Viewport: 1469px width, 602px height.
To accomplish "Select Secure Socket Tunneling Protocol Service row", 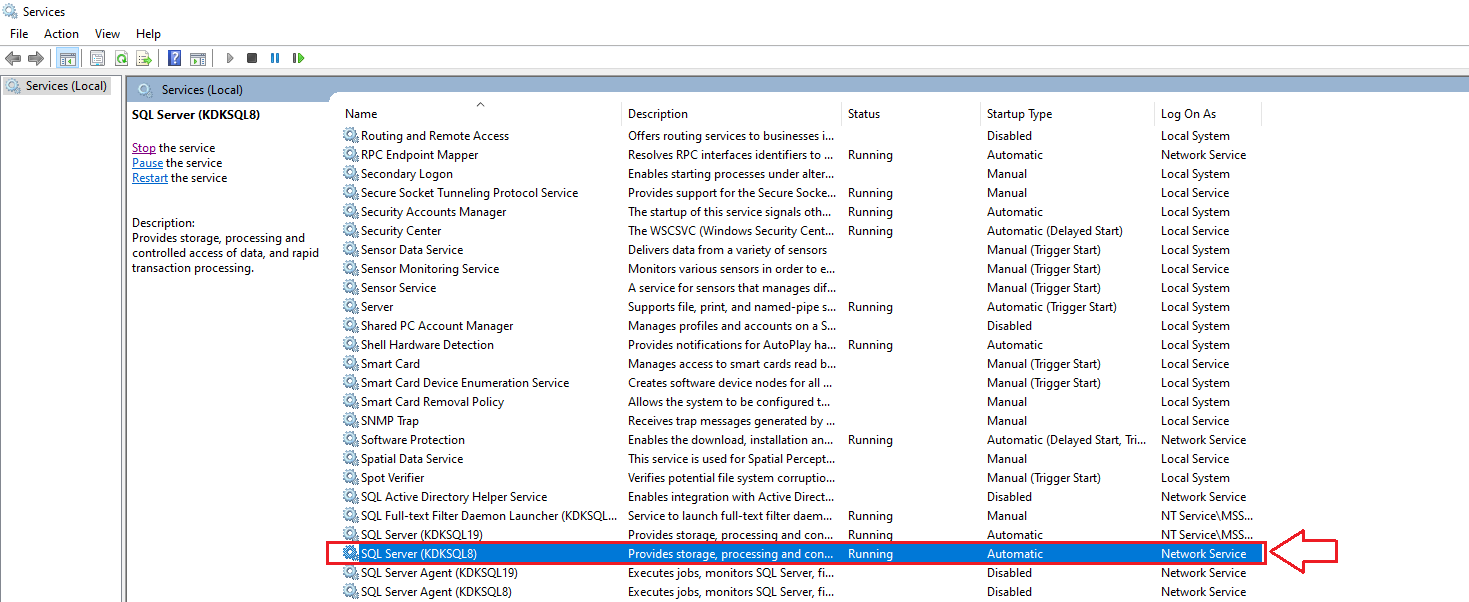I will (x=802, y=192).
